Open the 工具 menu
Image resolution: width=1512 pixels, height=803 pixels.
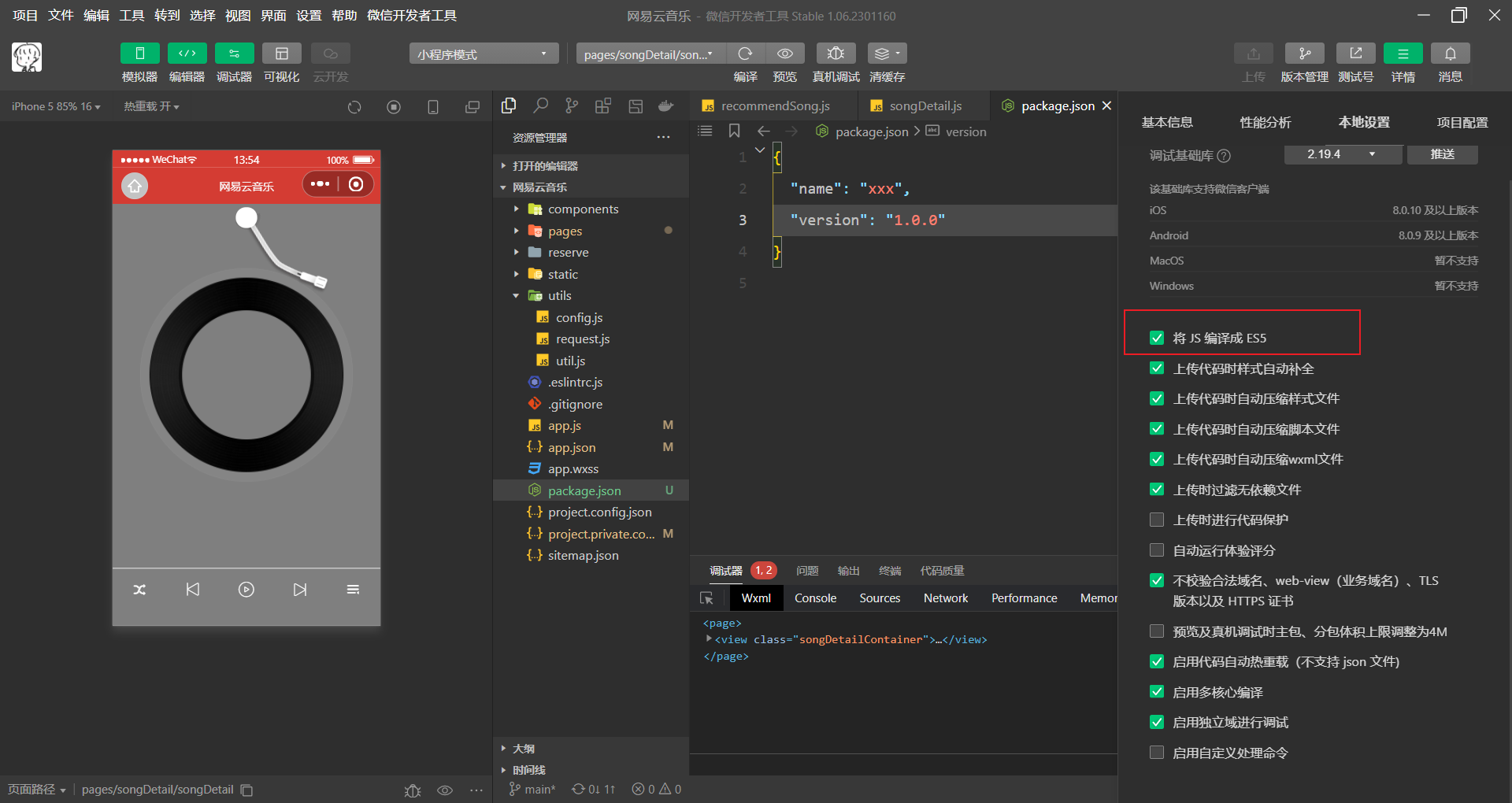132,16
